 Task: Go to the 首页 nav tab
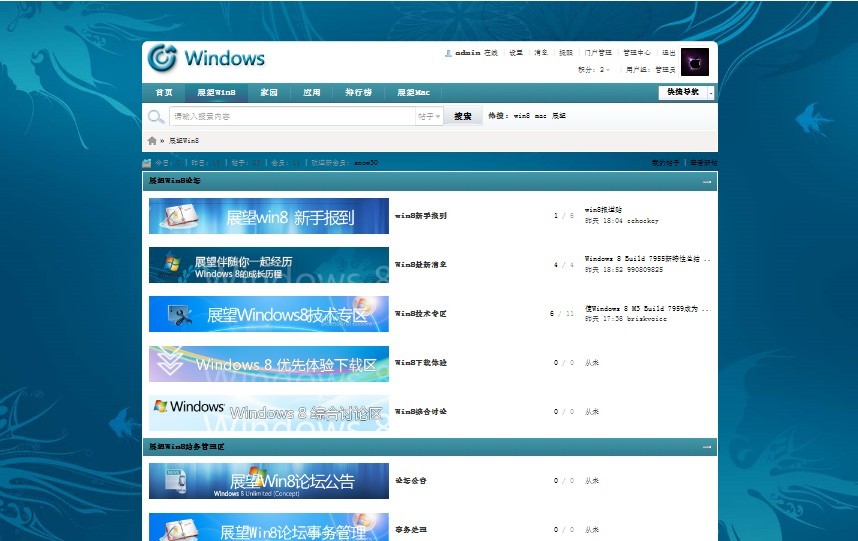(164, 92)
